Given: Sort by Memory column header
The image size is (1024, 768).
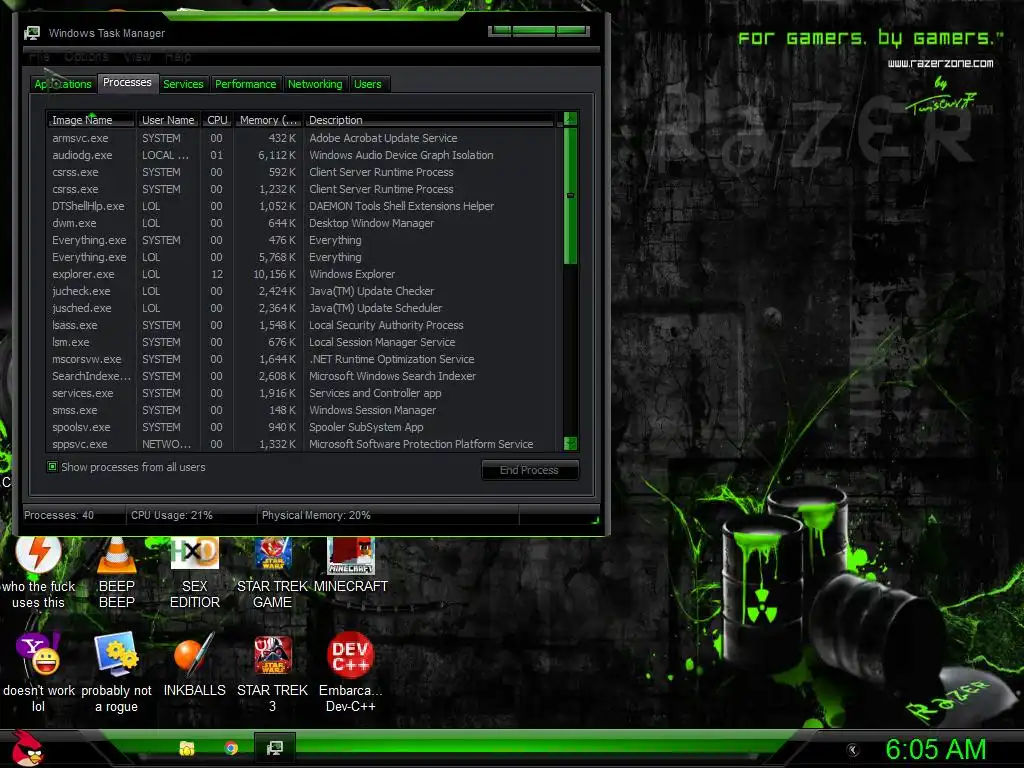Looking at the screenshot, I should 268,120.
